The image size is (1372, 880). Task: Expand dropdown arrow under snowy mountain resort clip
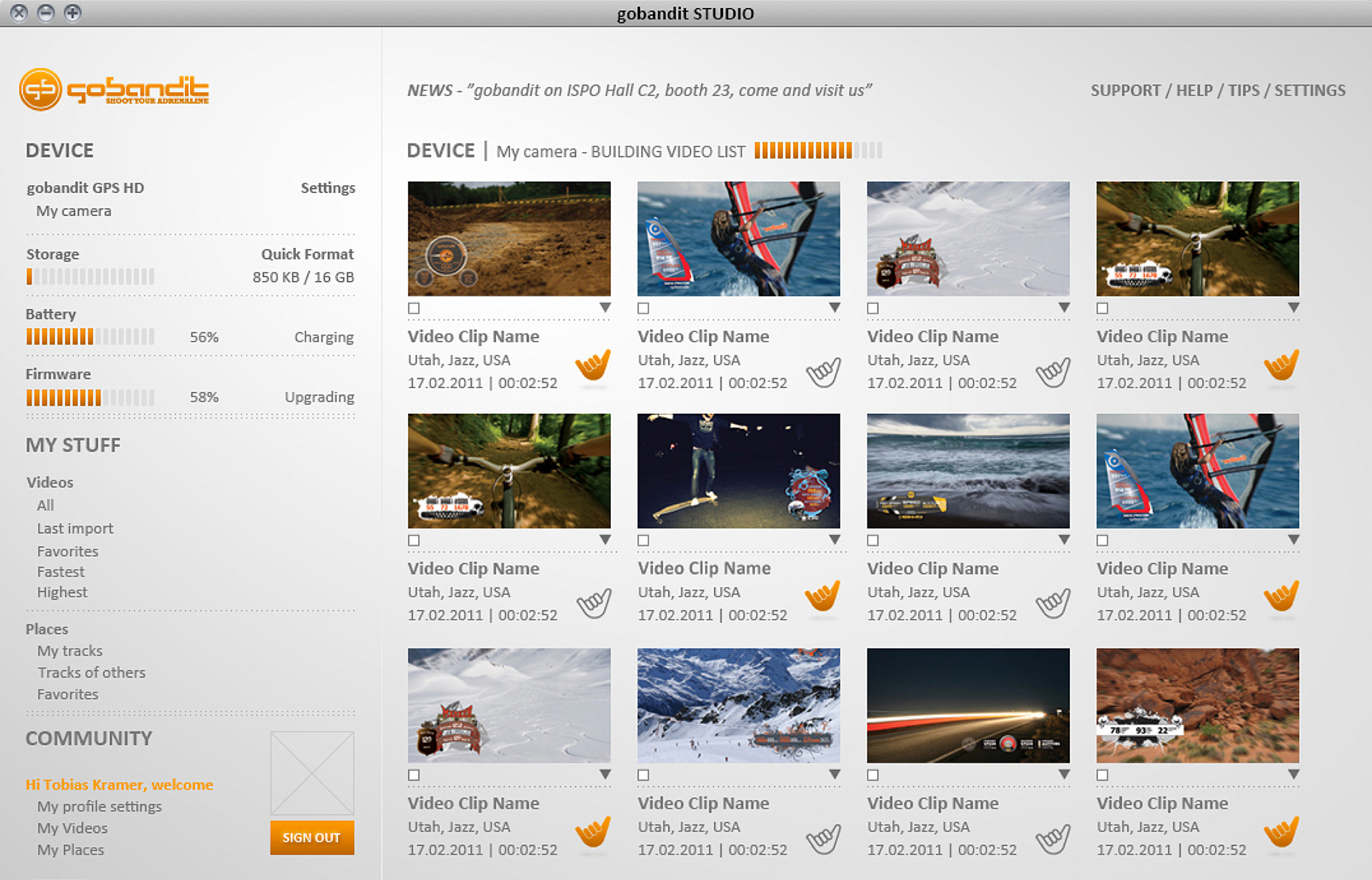835,774
